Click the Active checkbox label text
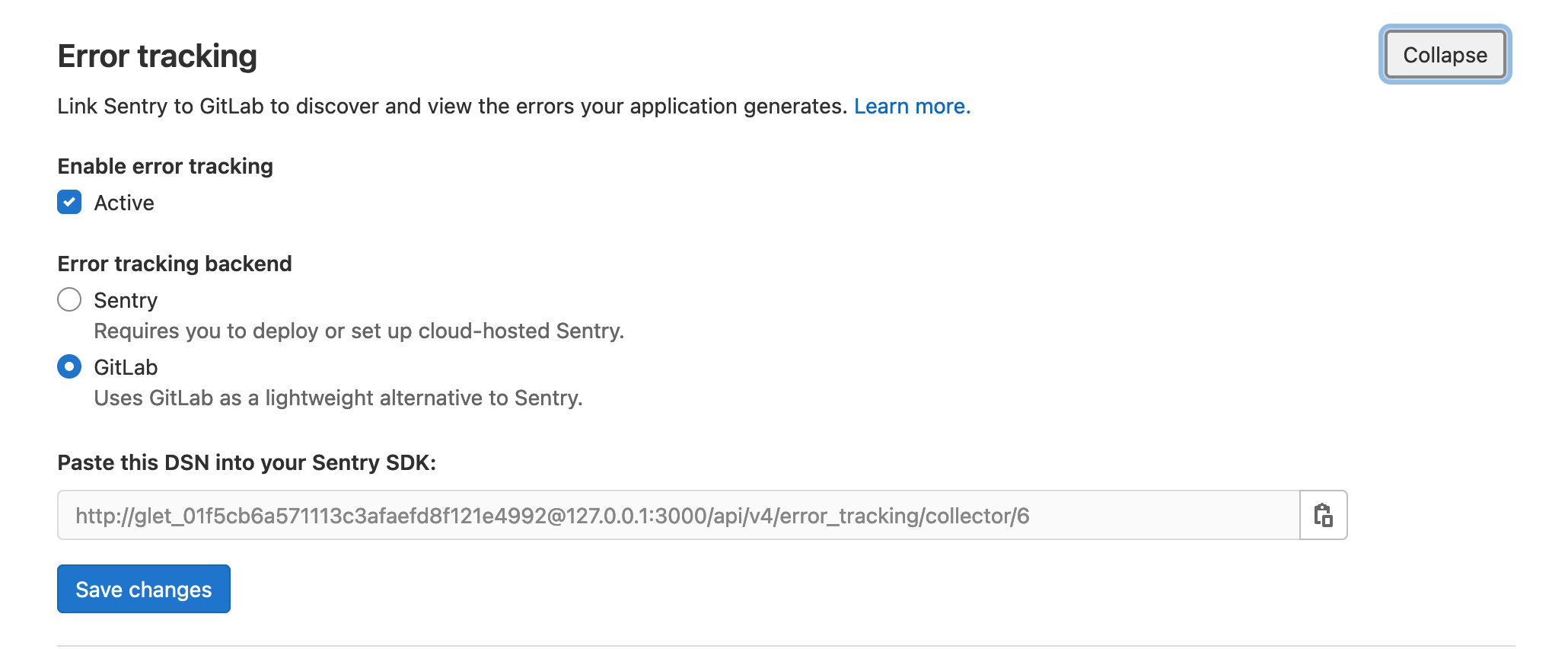 [x=124, y=203]
